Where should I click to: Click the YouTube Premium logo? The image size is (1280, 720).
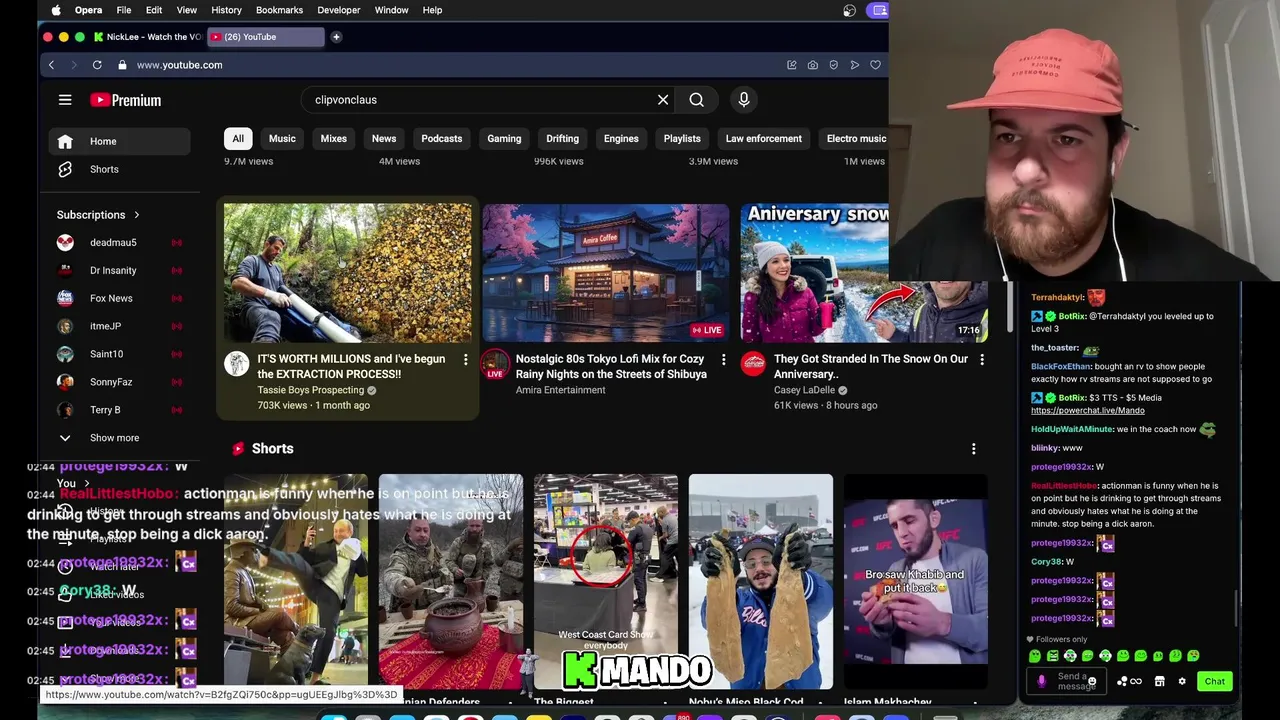click(125, 100)
